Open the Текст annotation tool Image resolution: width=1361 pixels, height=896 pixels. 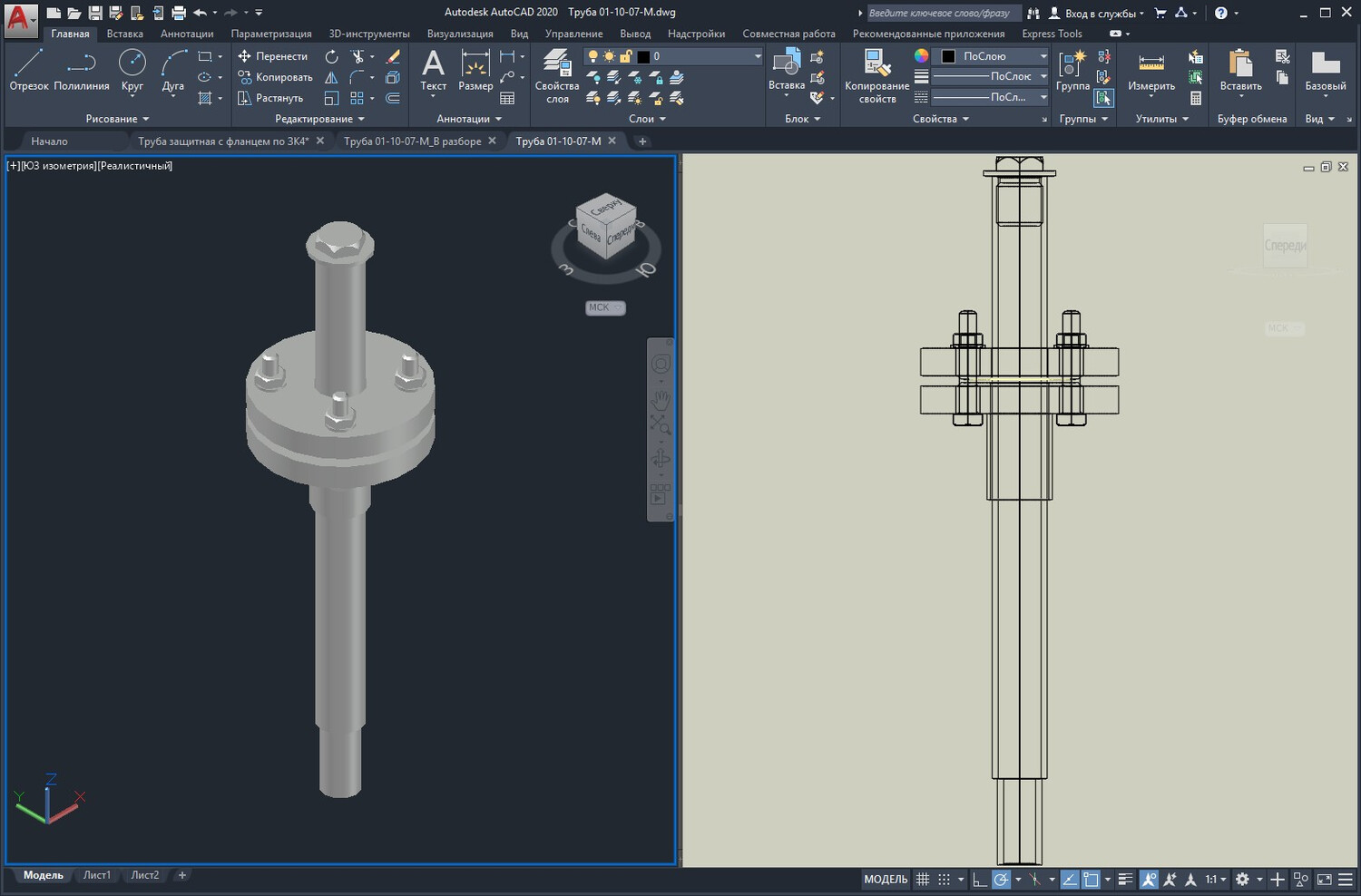[434, 71]
